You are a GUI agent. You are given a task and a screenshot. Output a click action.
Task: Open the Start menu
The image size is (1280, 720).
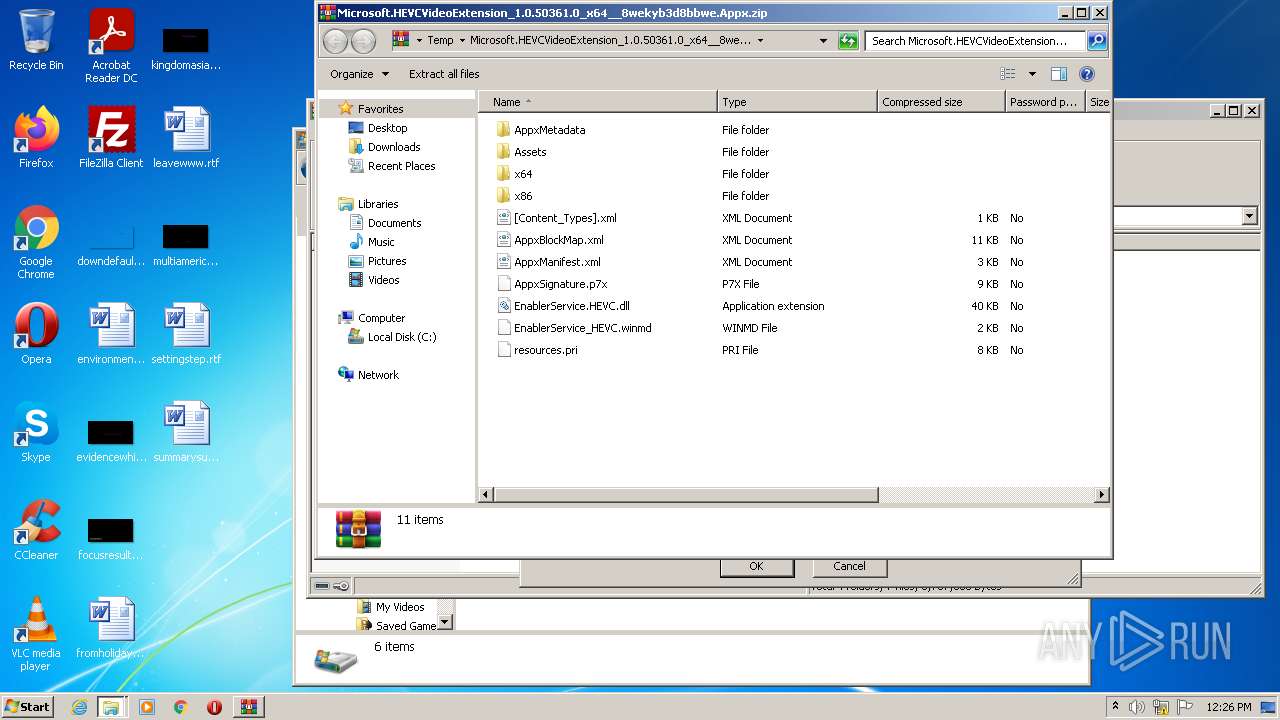pyautogui.click(x=27, y=706)
